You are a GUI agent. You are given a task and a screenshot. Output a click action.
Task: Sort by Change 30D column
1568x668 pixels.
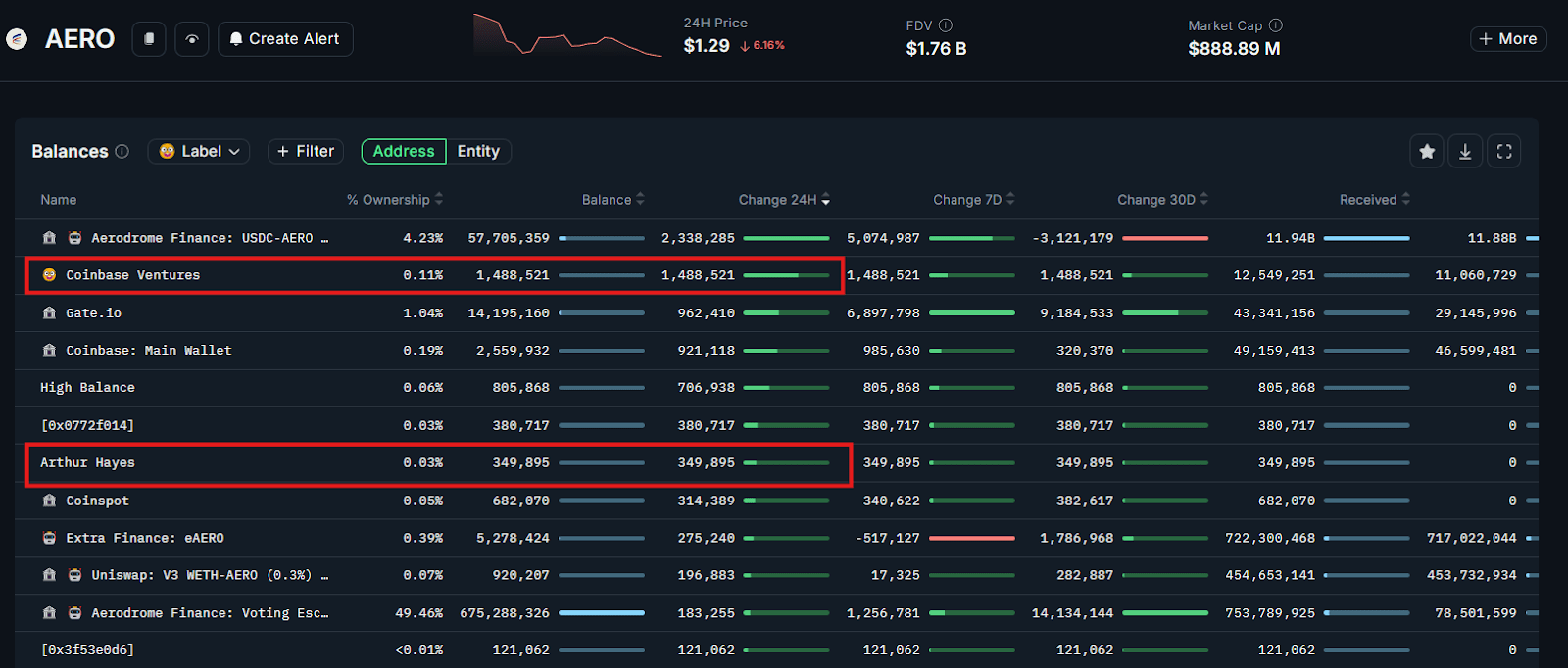(1163, 199)
